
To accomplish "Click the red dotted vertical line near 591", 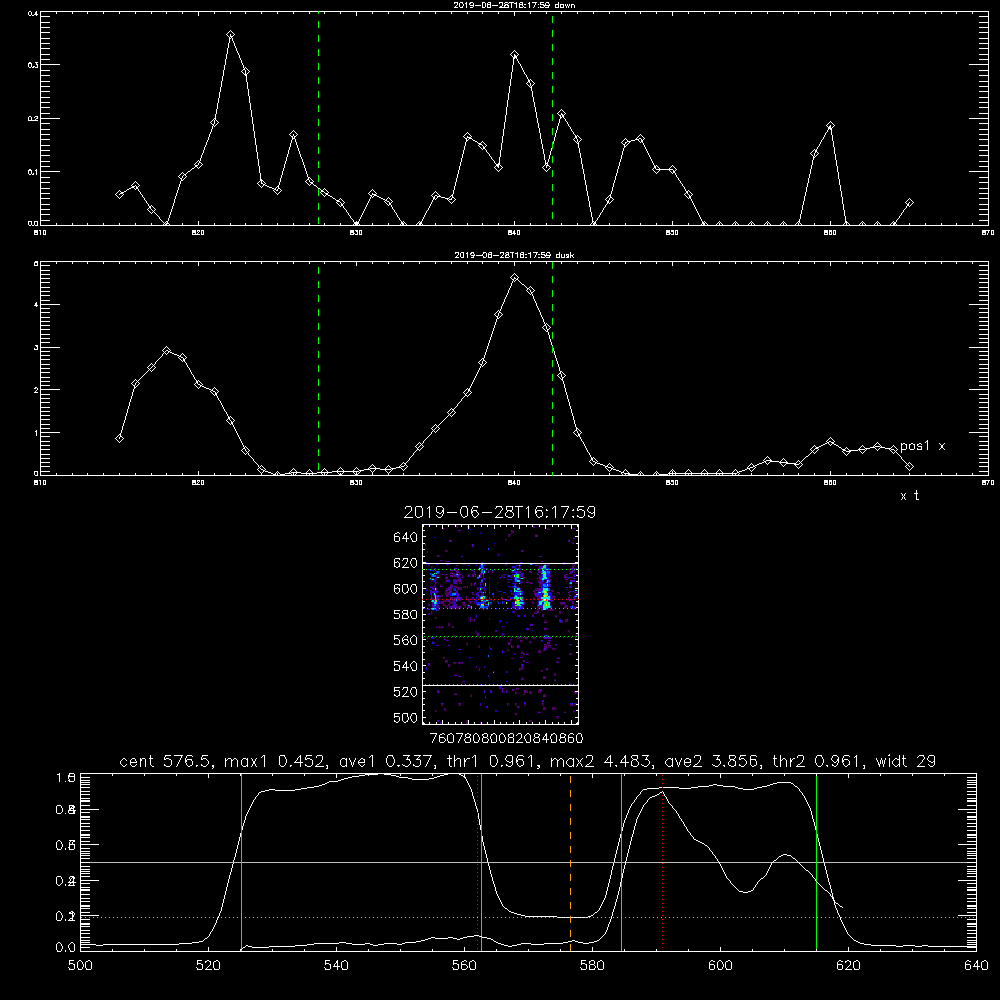I will [x=663, y=862].
